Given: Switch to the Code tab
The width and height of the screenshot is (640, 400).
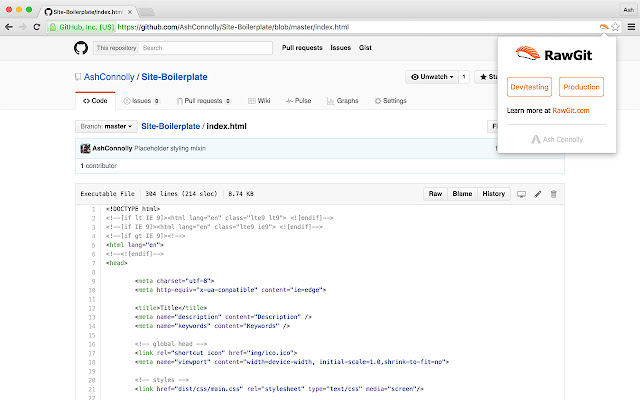Looking at the screenshot, I should click(x=95, y=101).
